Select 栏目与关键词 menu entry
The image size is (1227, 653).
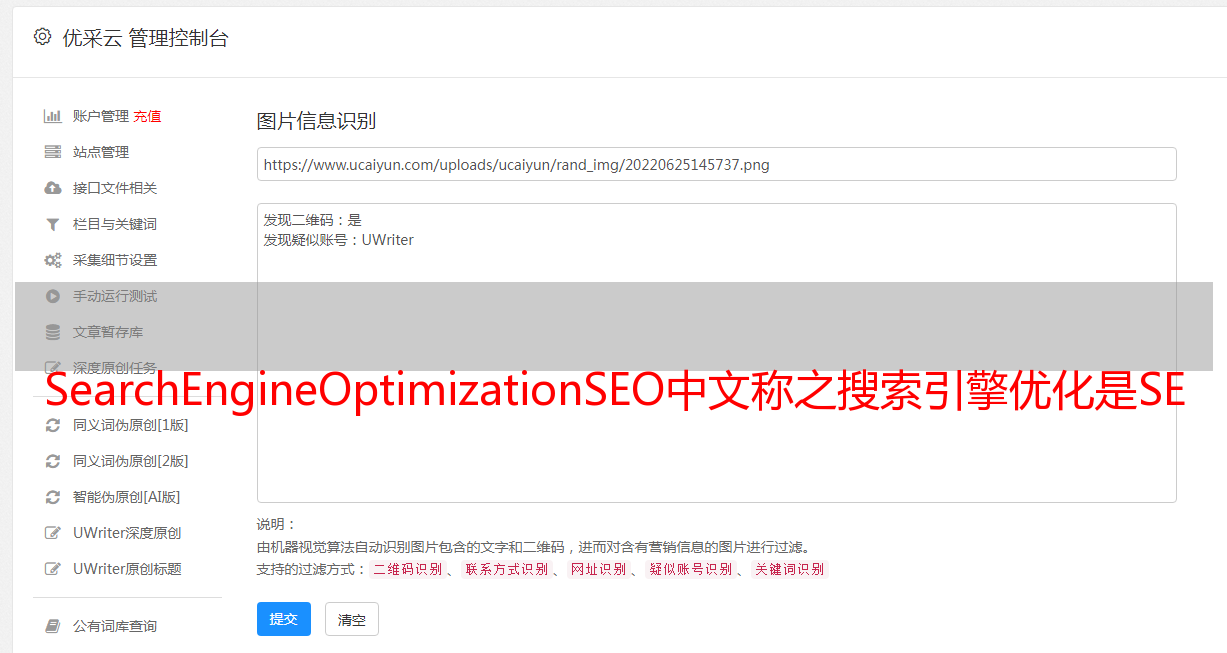point(115,224)
